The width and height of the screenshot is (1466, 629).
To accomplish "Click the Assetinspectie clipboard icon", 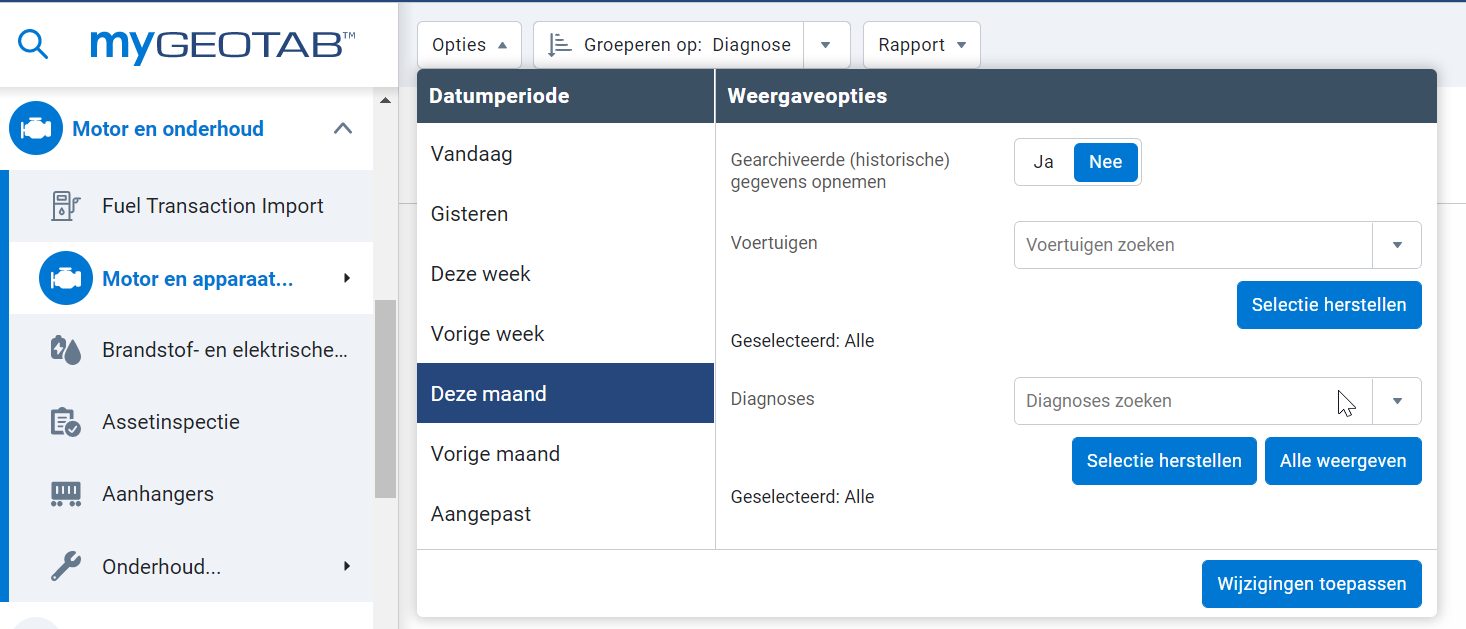I will 65,422.
